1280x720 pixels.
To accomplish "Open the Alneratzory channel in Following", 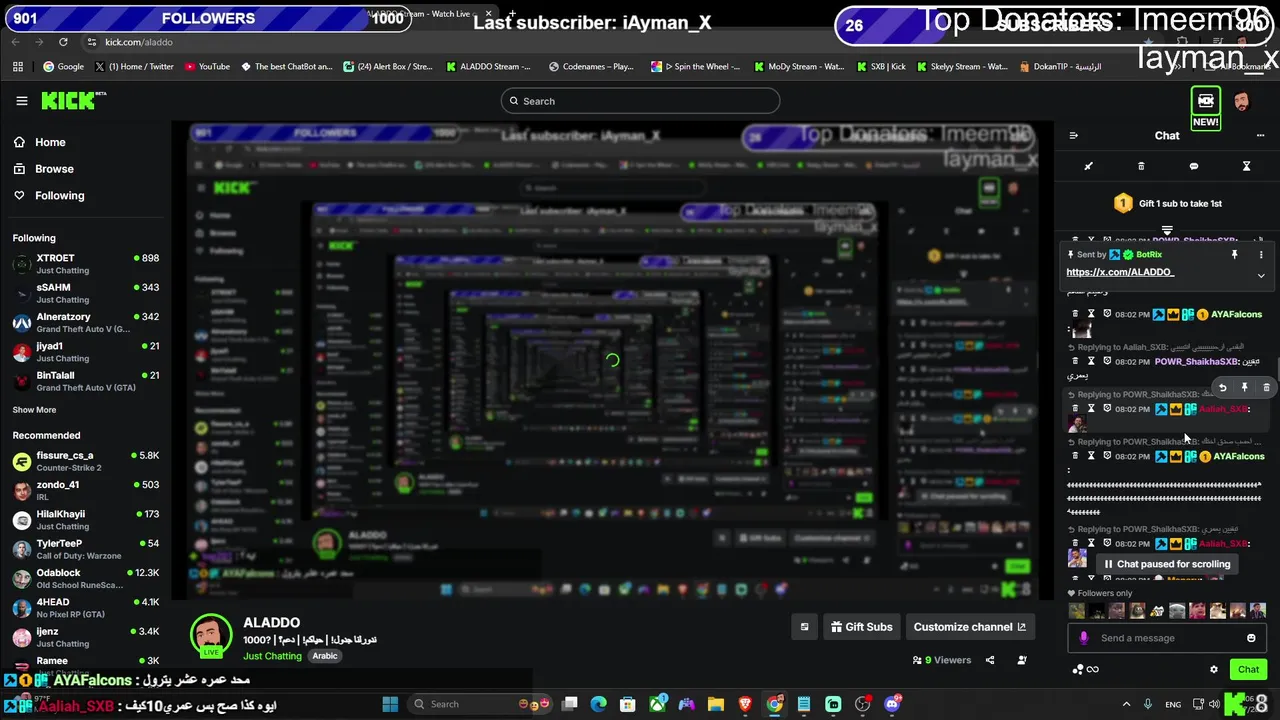I will coord(85,323).
